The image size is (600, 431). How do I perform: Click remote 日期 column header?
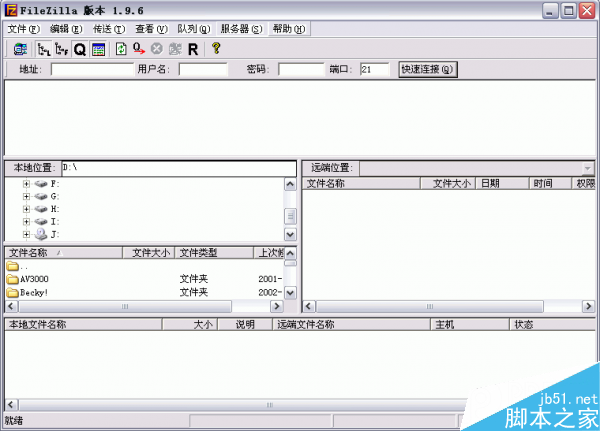[x=502, y=184]
